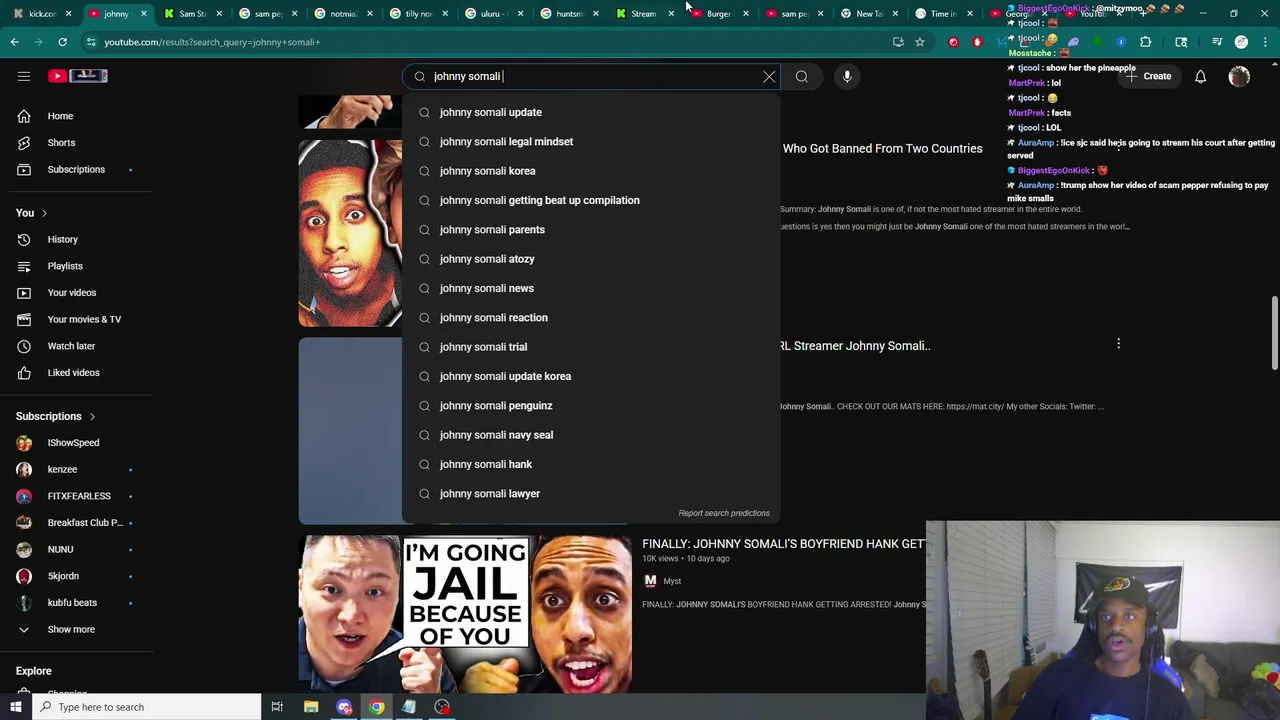Select suggestion johnny somali update
The width and height of the screenshot is (1280, 720).
[590, 112]
